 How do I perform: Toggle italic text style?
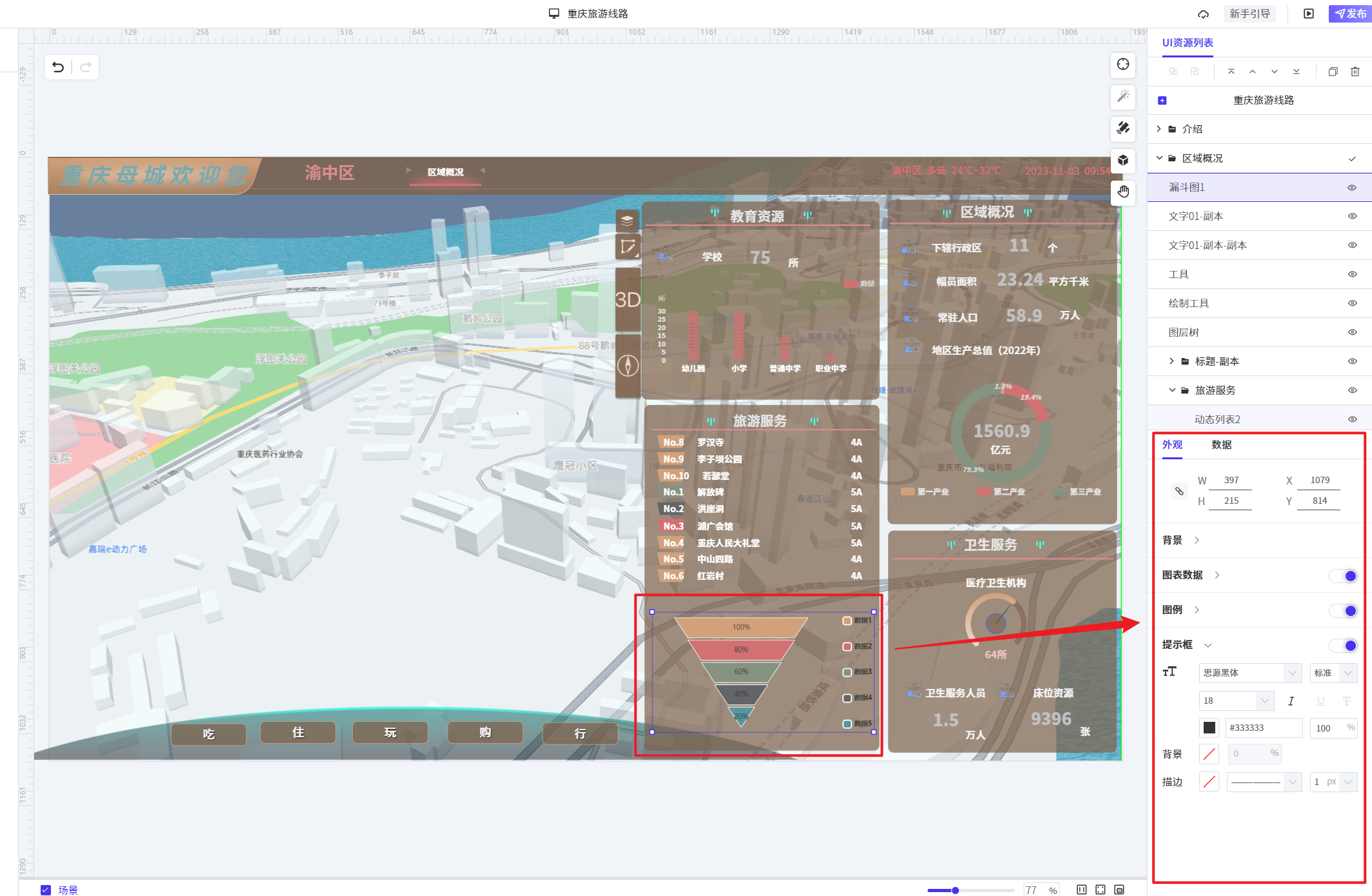click(x=1291, y=701)
